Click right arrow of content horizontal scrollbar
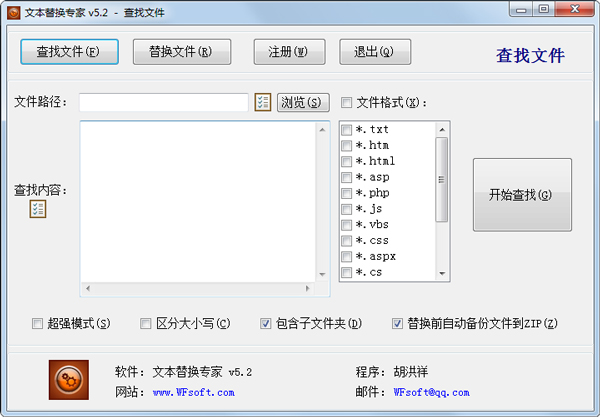Screen dimensions: 600x417 click(322, 290)
